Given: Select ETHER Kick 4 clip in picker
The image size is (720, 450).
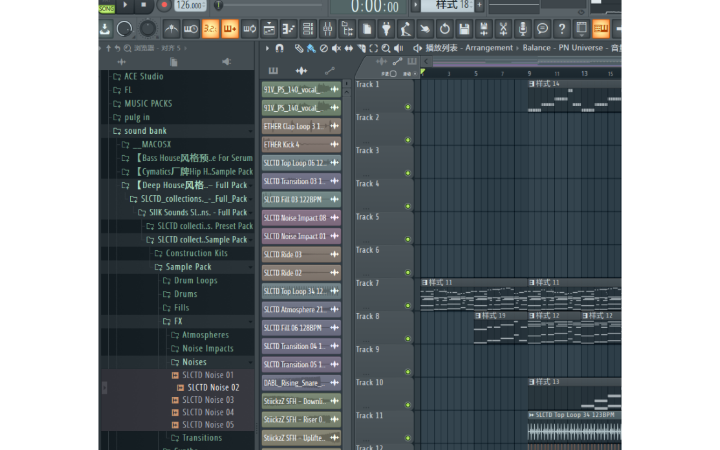Looking at the screenshot, I should tap(301, 145).
